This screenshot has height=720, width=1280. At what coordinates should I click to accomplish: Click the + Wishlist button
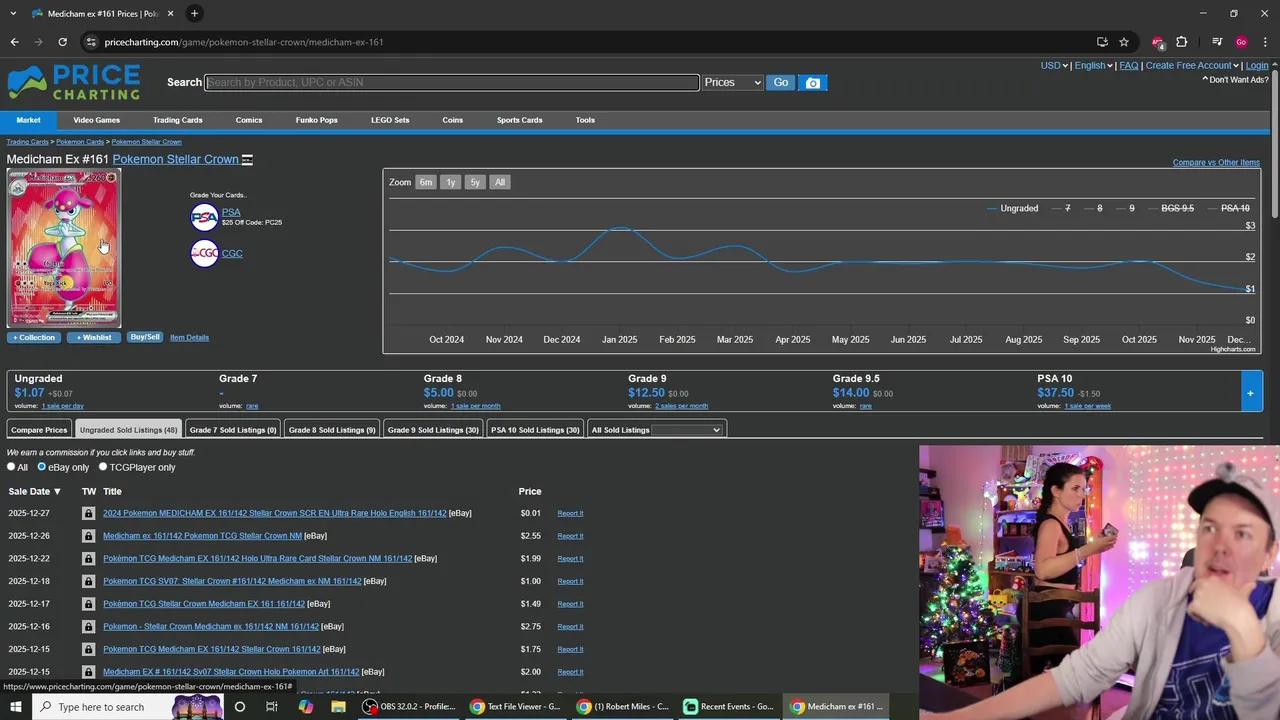[x=94, y=337]
